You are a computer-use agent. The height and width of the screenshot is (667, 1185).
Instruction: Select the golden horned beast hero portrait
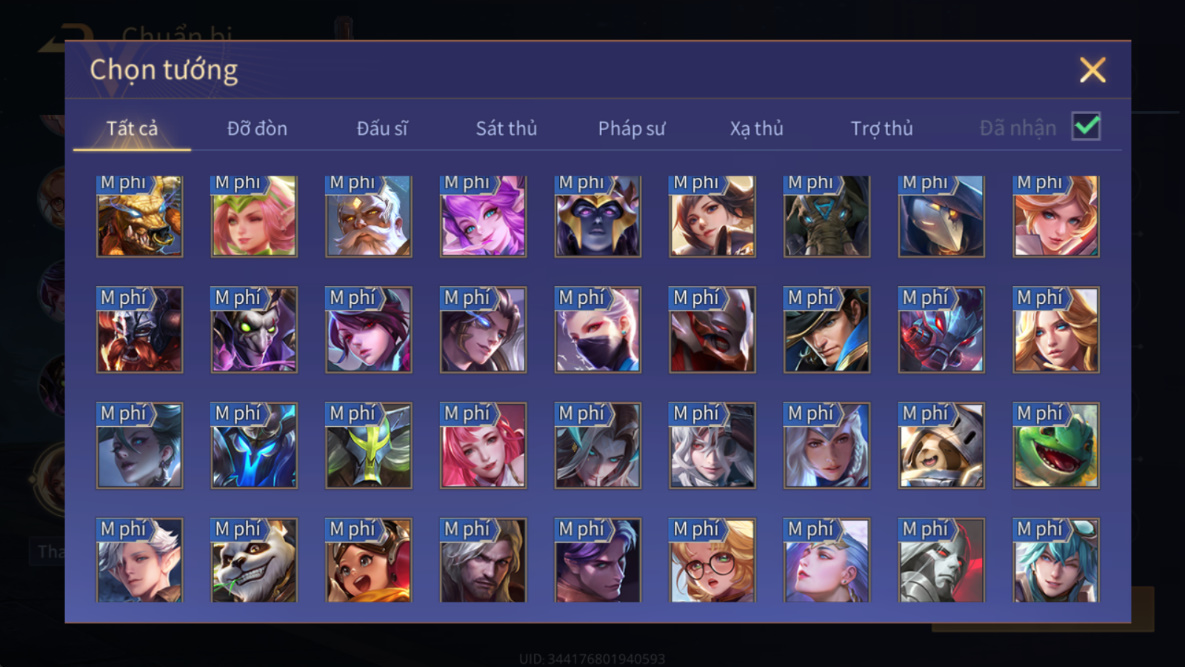pyautogui.click(x=140, y=216)
